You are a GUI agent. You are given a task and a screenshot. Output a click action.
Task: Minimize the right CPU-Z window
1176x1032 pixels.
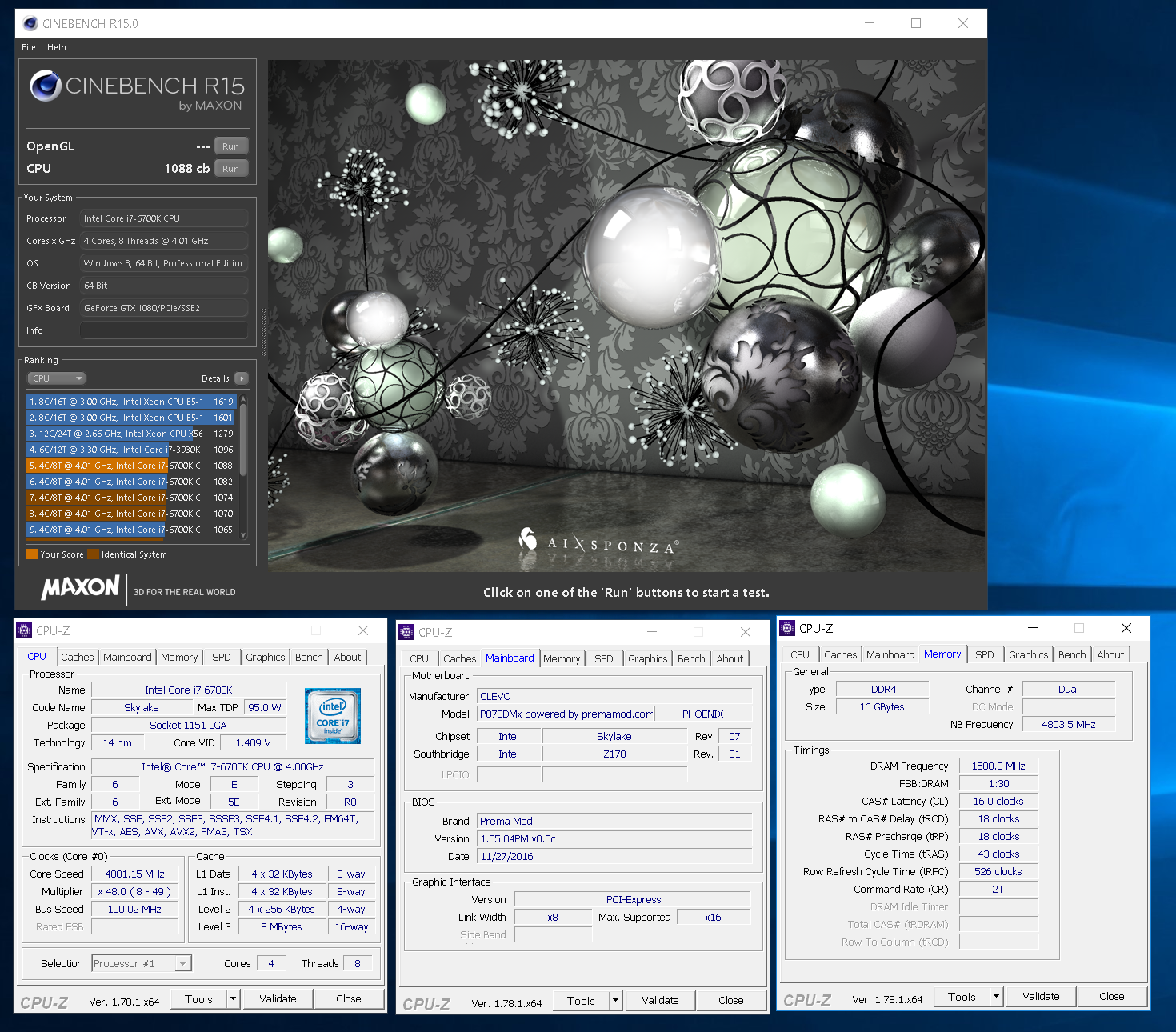[1033, 628]
